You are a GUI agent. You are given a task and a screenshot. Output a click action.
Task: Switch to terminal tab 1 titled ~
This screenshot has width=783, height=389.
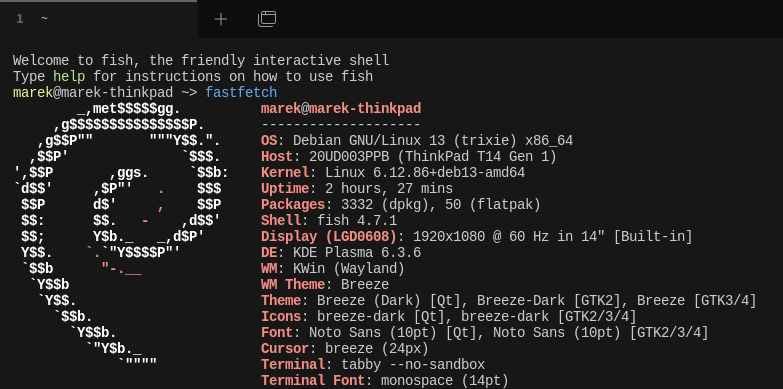coord(99,19)
